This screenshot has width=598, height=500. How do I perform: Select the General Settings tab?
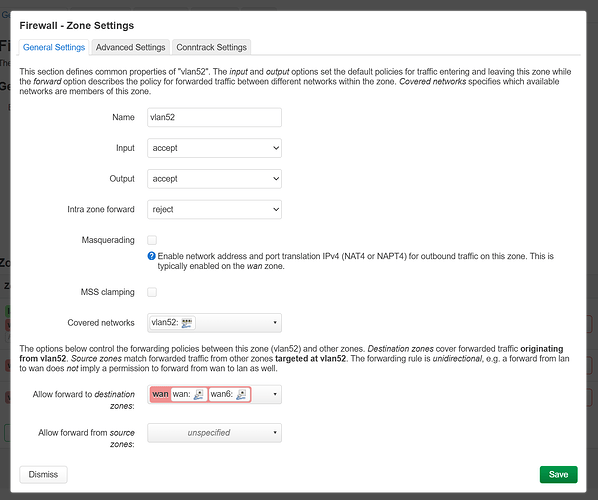point(54,47)
